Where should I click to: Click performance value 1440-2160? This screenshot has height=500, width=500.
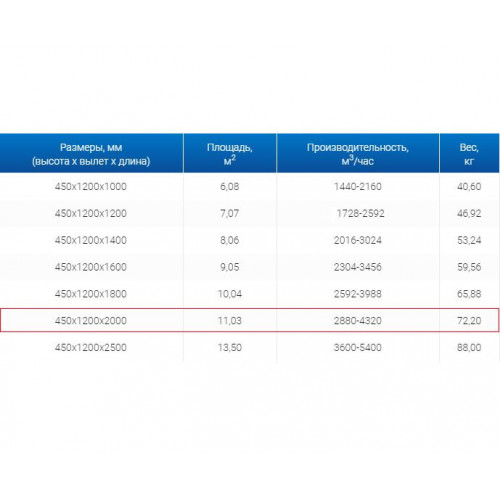coord(358,186)
